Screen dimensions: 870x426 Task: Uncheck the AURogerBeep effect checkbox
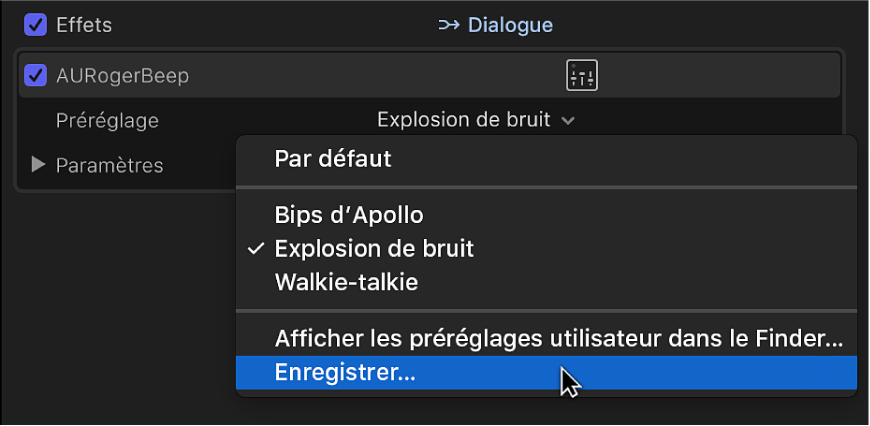coord(36,75)
